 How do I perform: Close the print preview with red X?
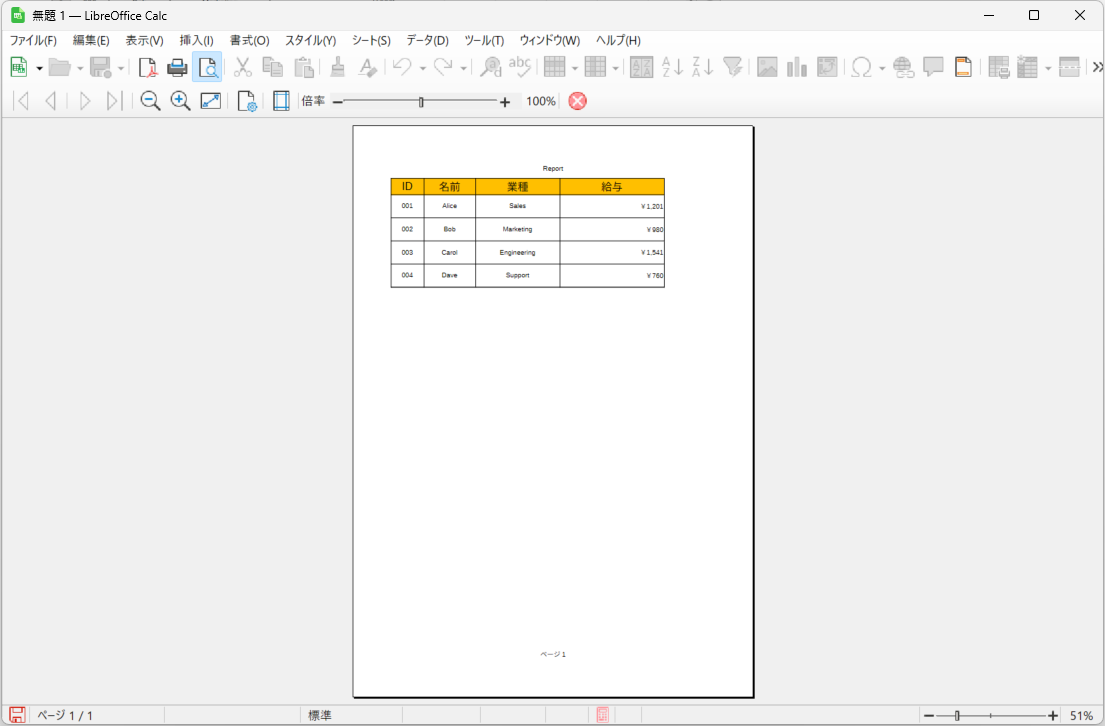click(577, 101)
